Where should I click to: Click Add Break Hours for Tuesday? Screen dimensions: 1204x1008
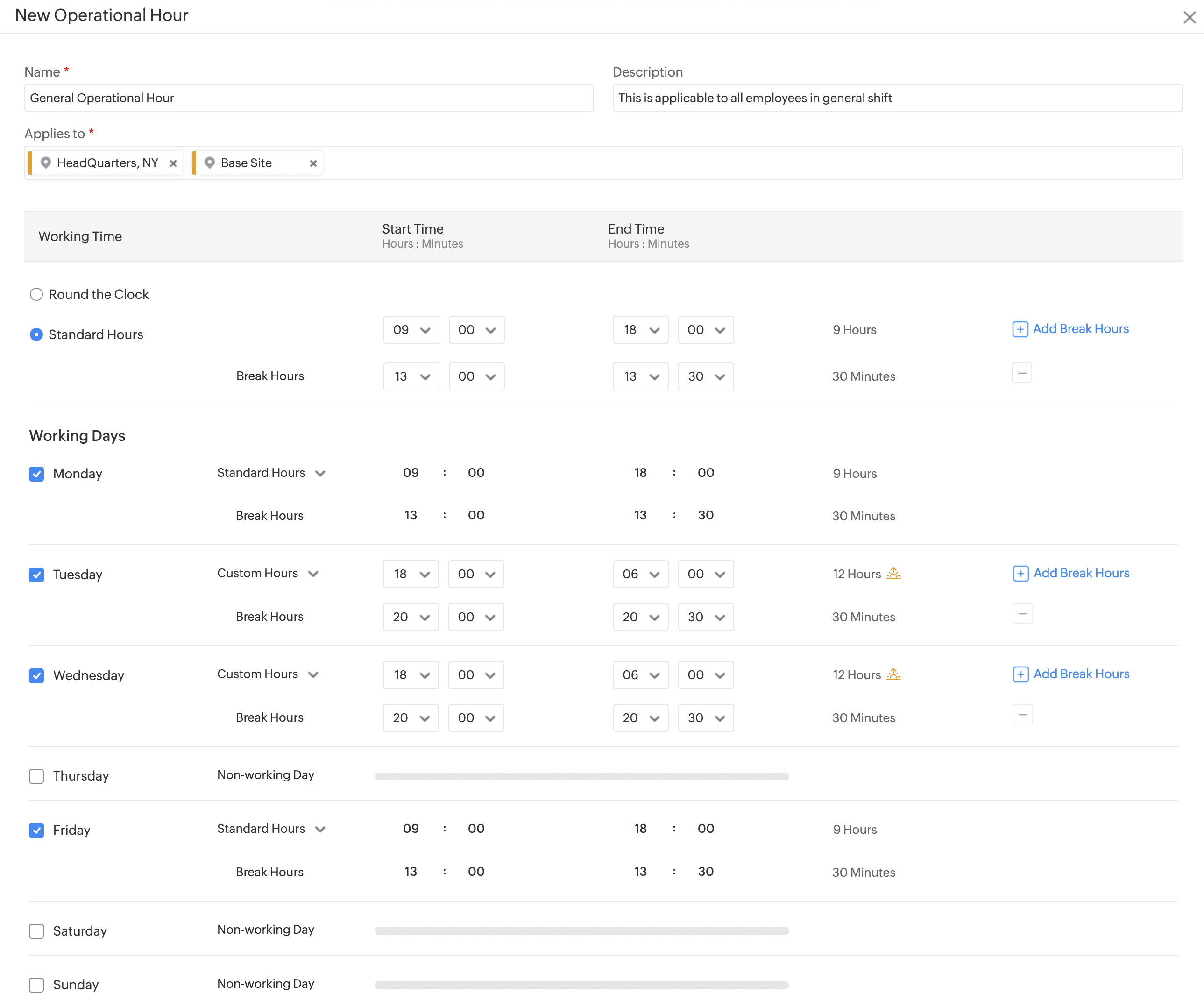click(1070, 574)
